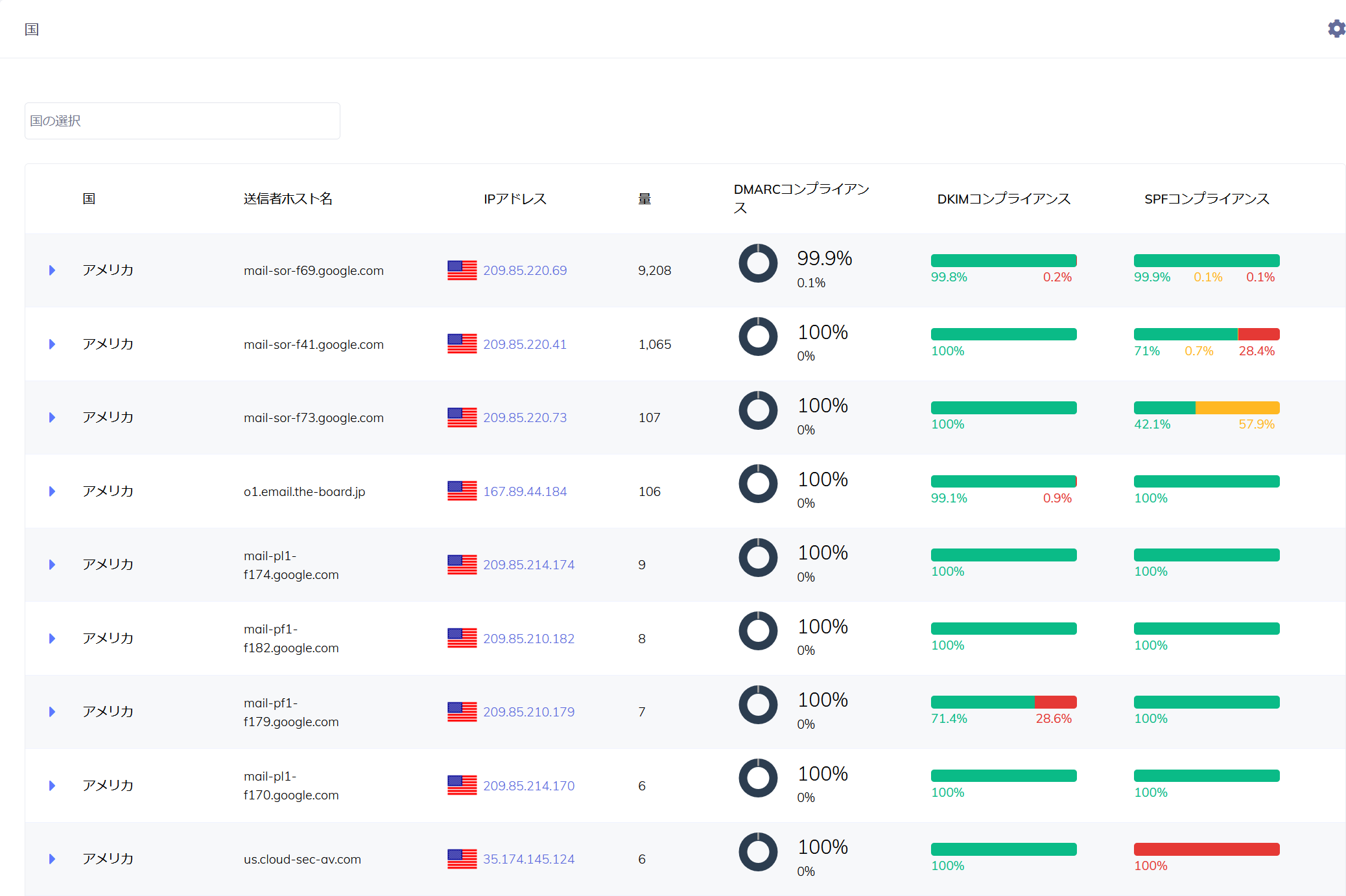Open IP address 209.85.220.73 link
The height and width of the screenshot is (896, 1346).
coord(525,418)
